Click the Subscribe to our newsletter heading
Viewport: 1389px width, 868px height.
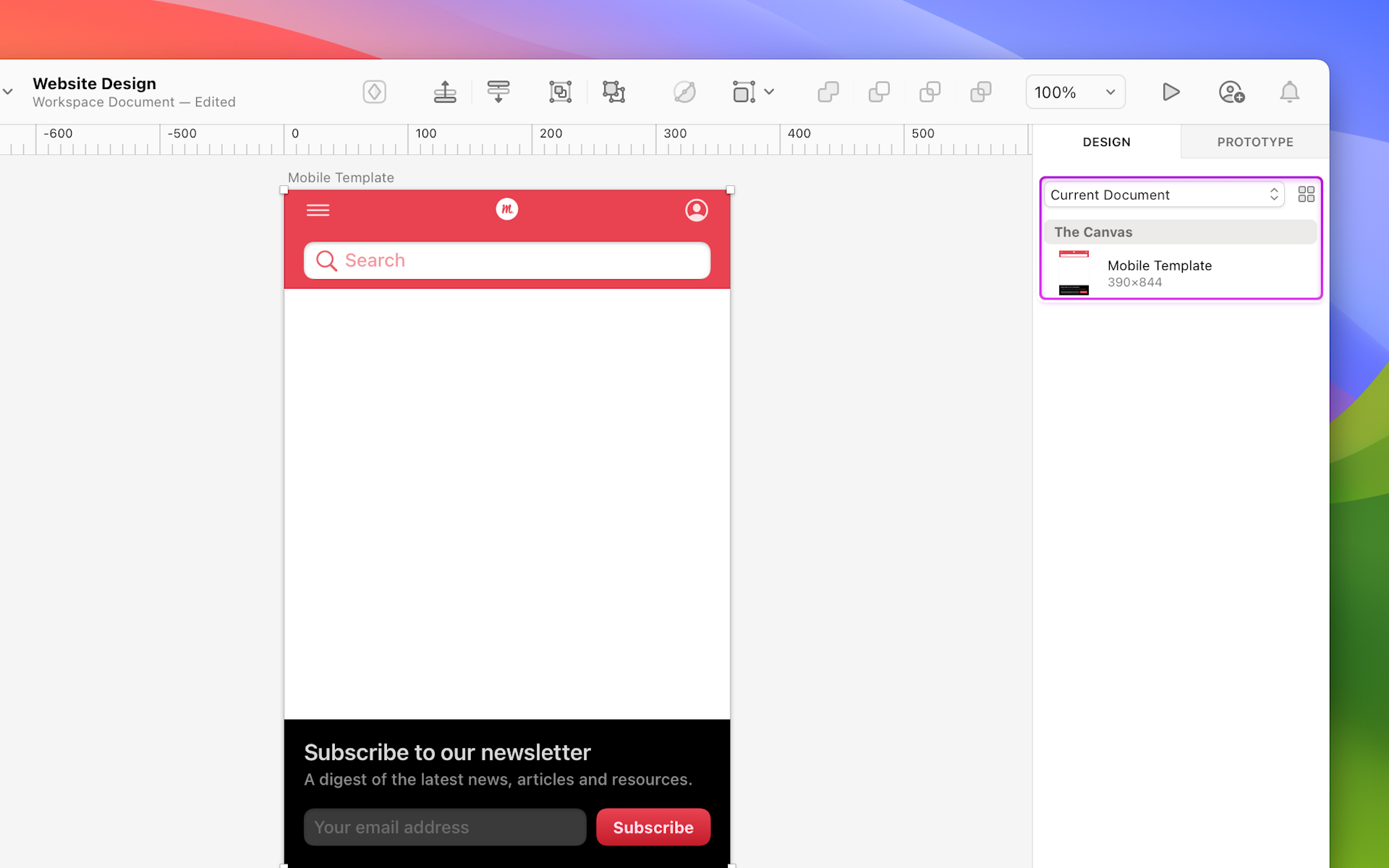pos(447,752)
